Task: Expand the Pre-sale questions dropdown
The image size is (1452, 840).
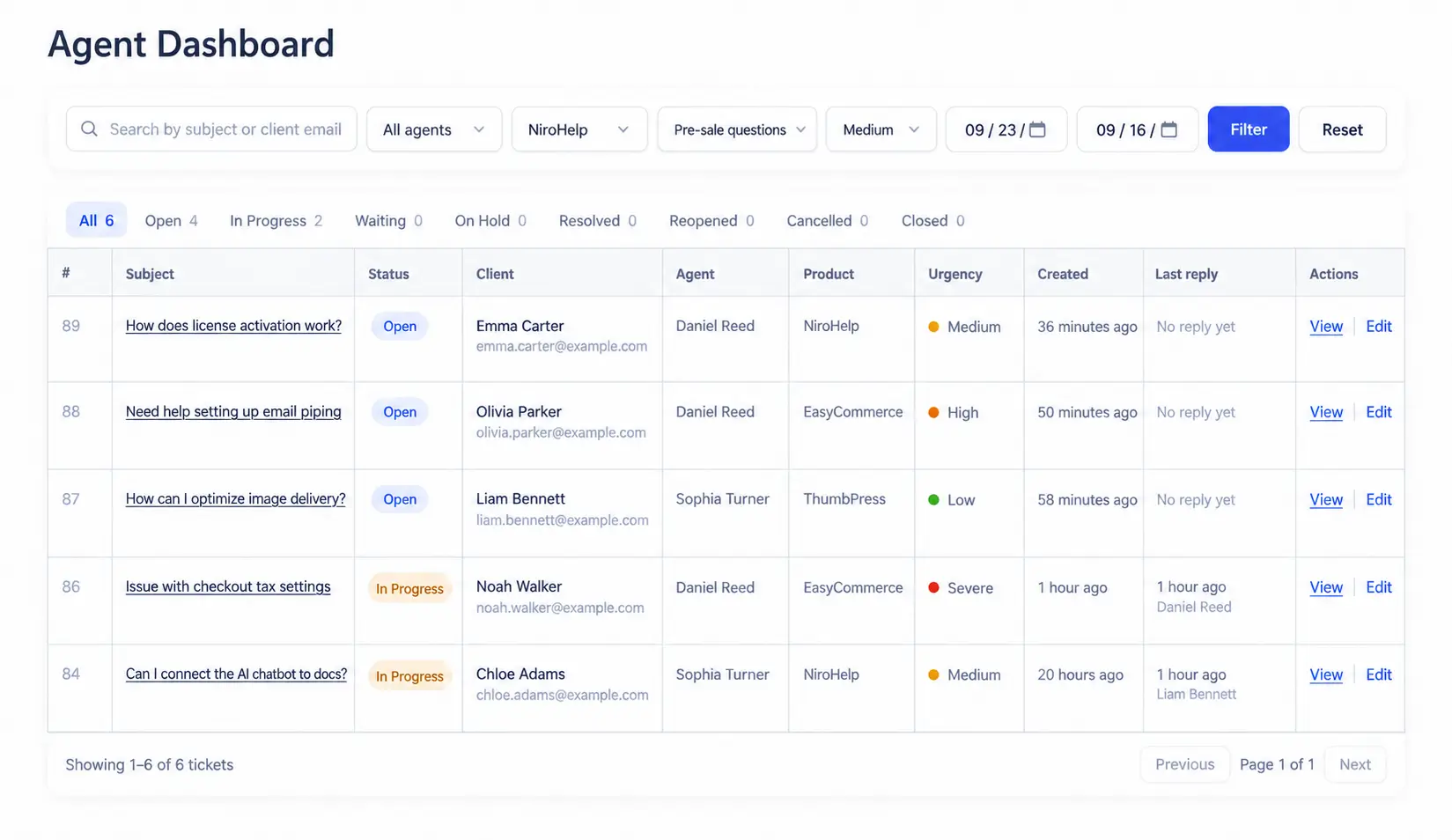Action: [737, 129]
